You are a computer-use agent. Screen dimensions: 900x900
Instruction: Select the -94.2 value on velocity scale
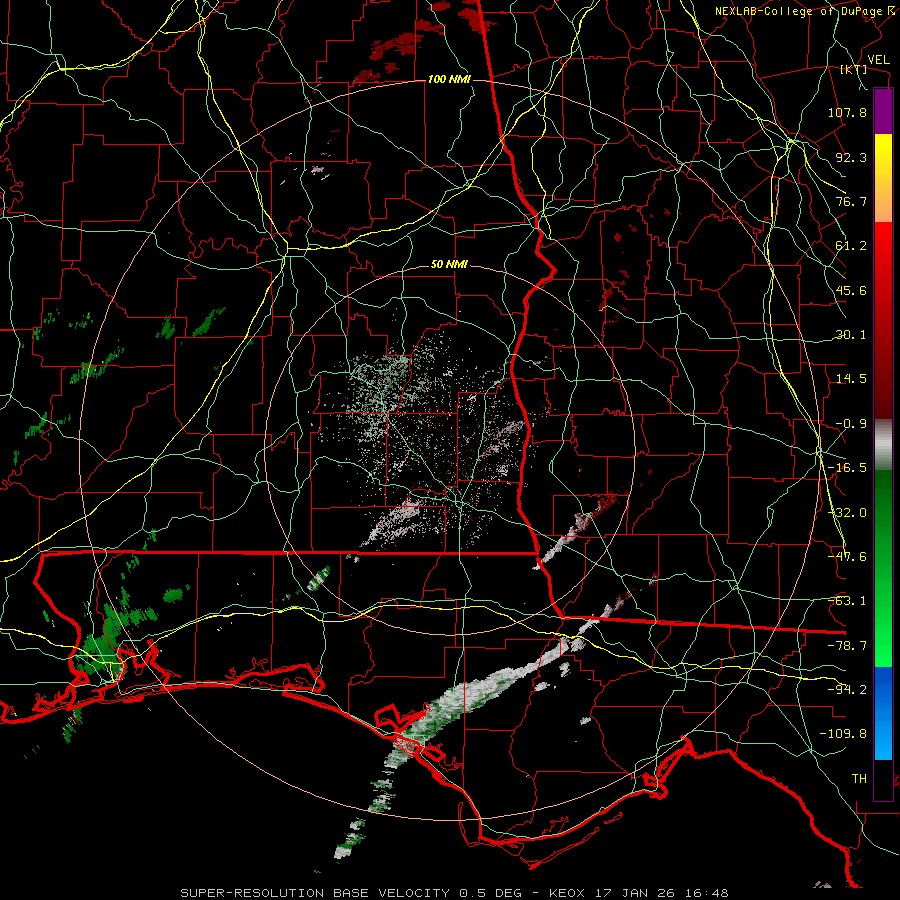pos(847,690)
